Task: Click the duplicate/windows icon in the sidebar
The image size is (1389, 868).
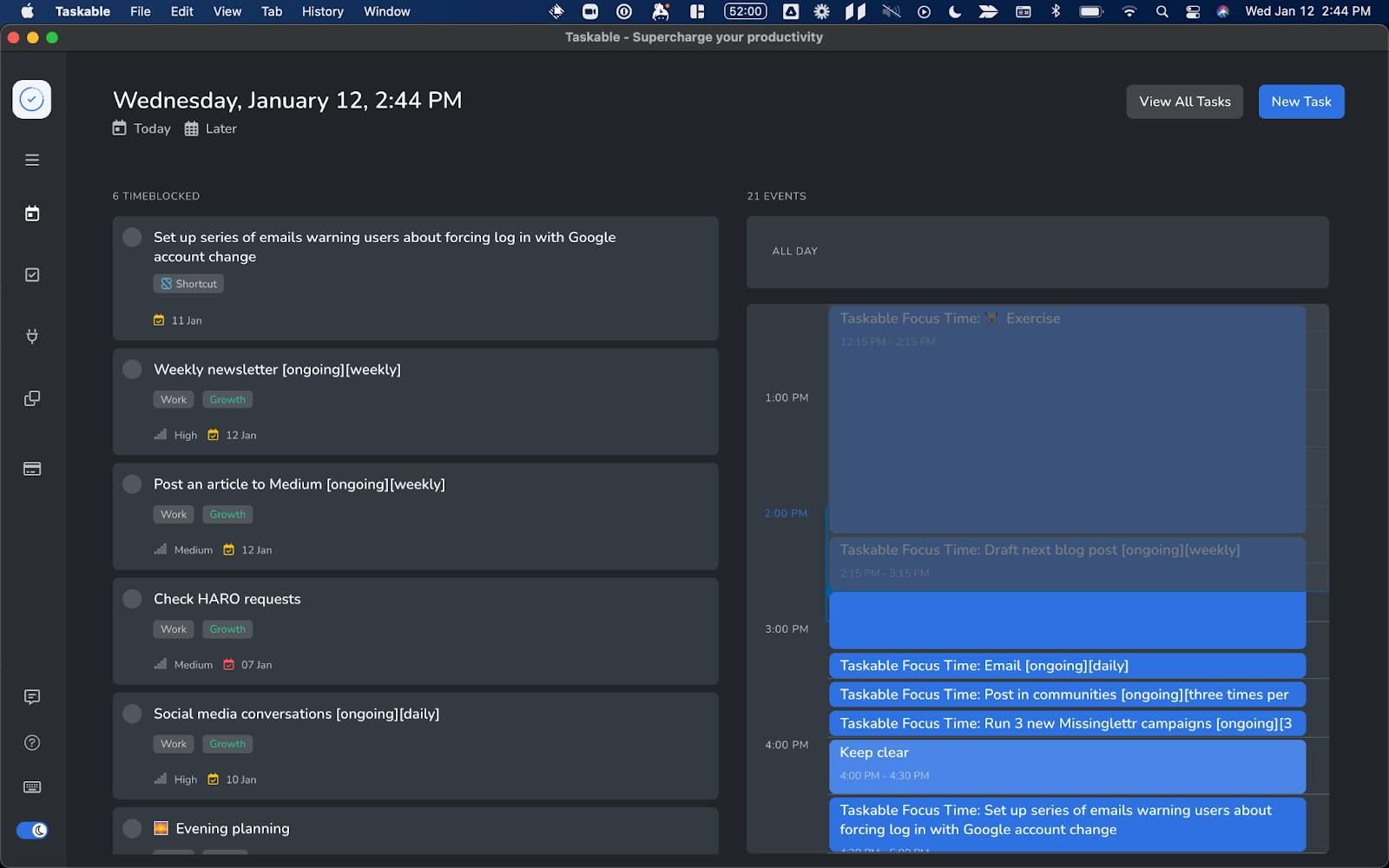Action: click(31, 398)
